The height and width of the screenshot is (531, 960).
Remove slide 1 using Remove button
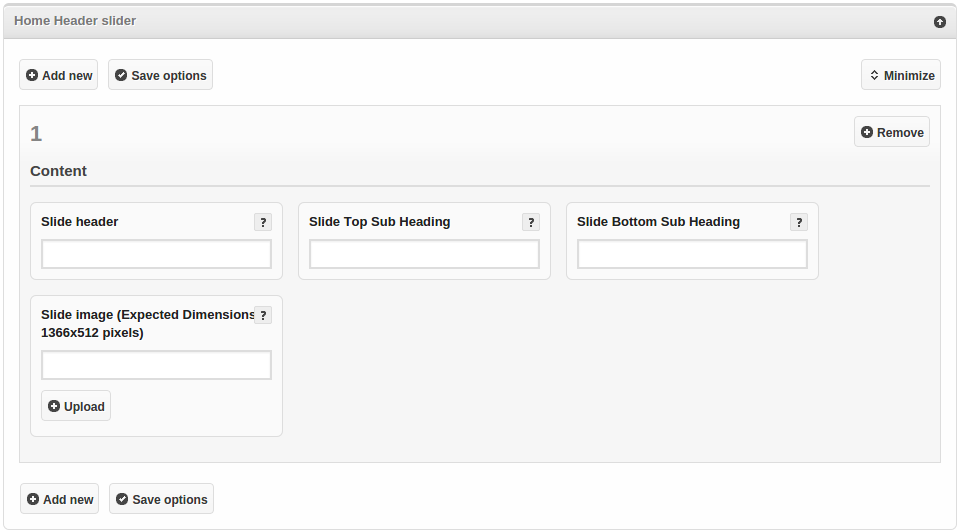[x=891, y=132]
